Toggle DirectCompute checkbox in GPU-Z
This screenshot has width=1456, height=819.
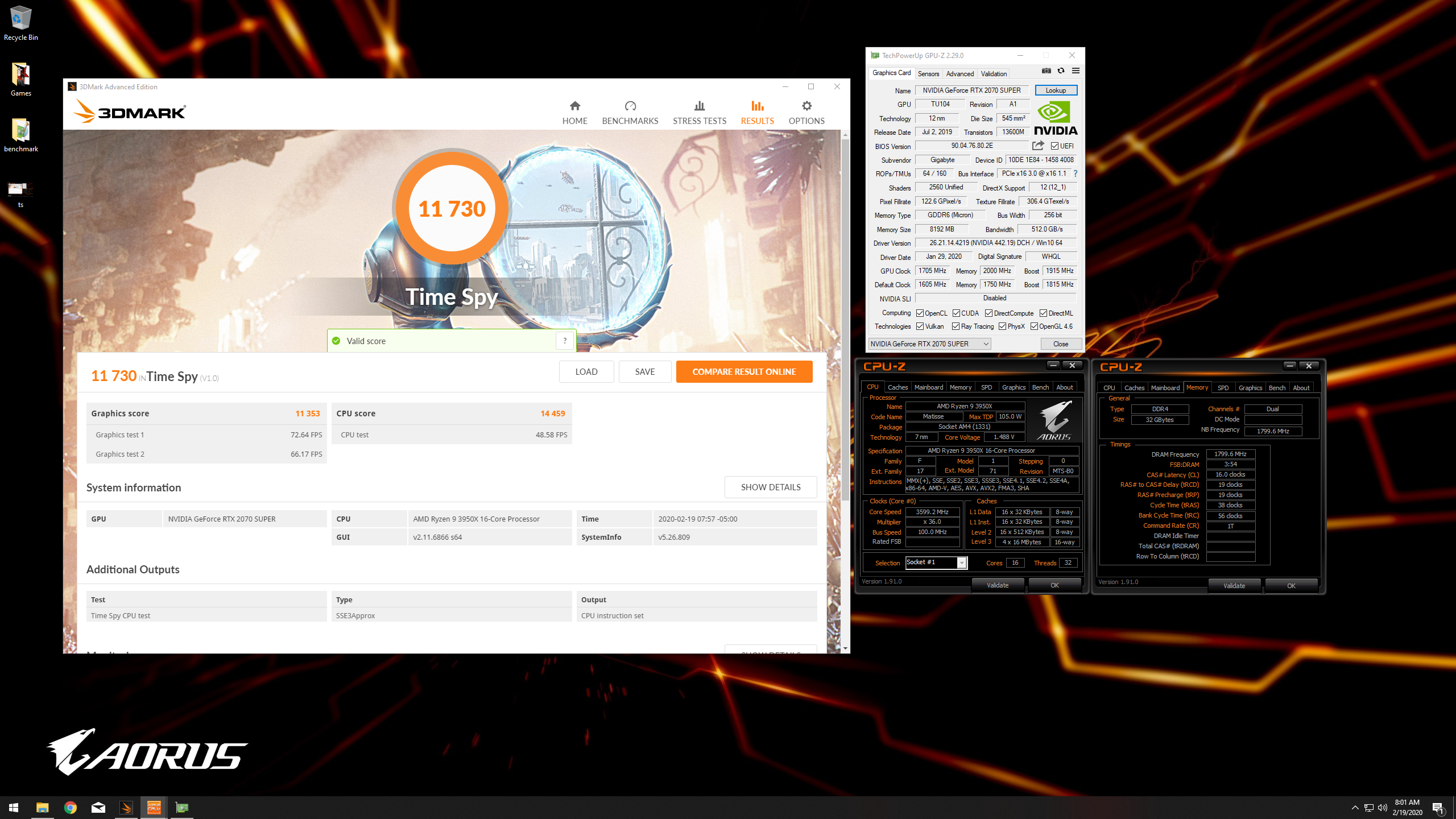[989, 313]
